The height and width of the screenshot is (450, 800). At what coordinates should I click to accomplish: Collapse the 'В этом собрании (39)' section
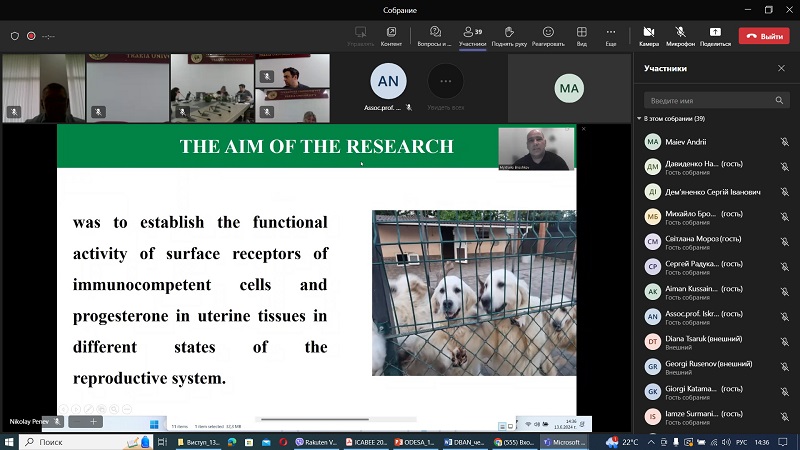click(x=640, y=119)
